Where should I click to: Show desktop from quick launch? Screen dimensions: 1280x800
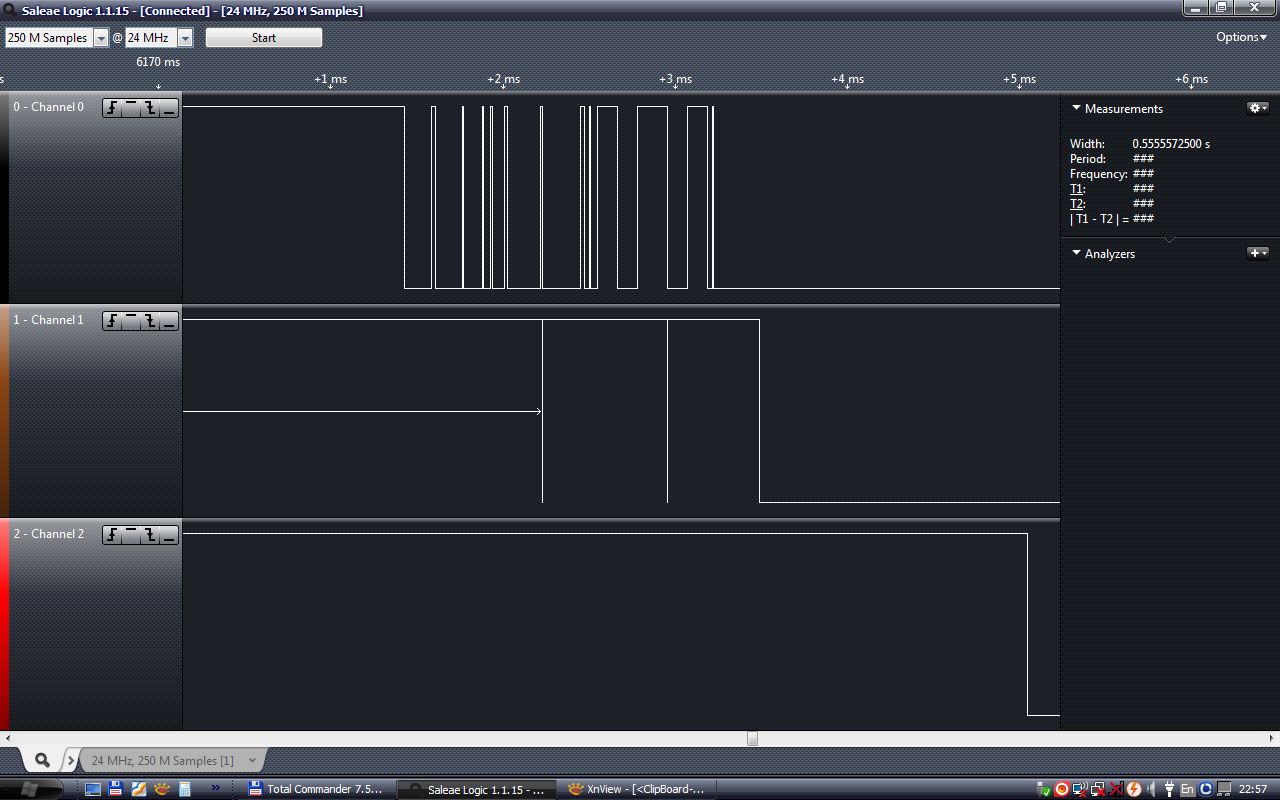(x=93, y=789)
